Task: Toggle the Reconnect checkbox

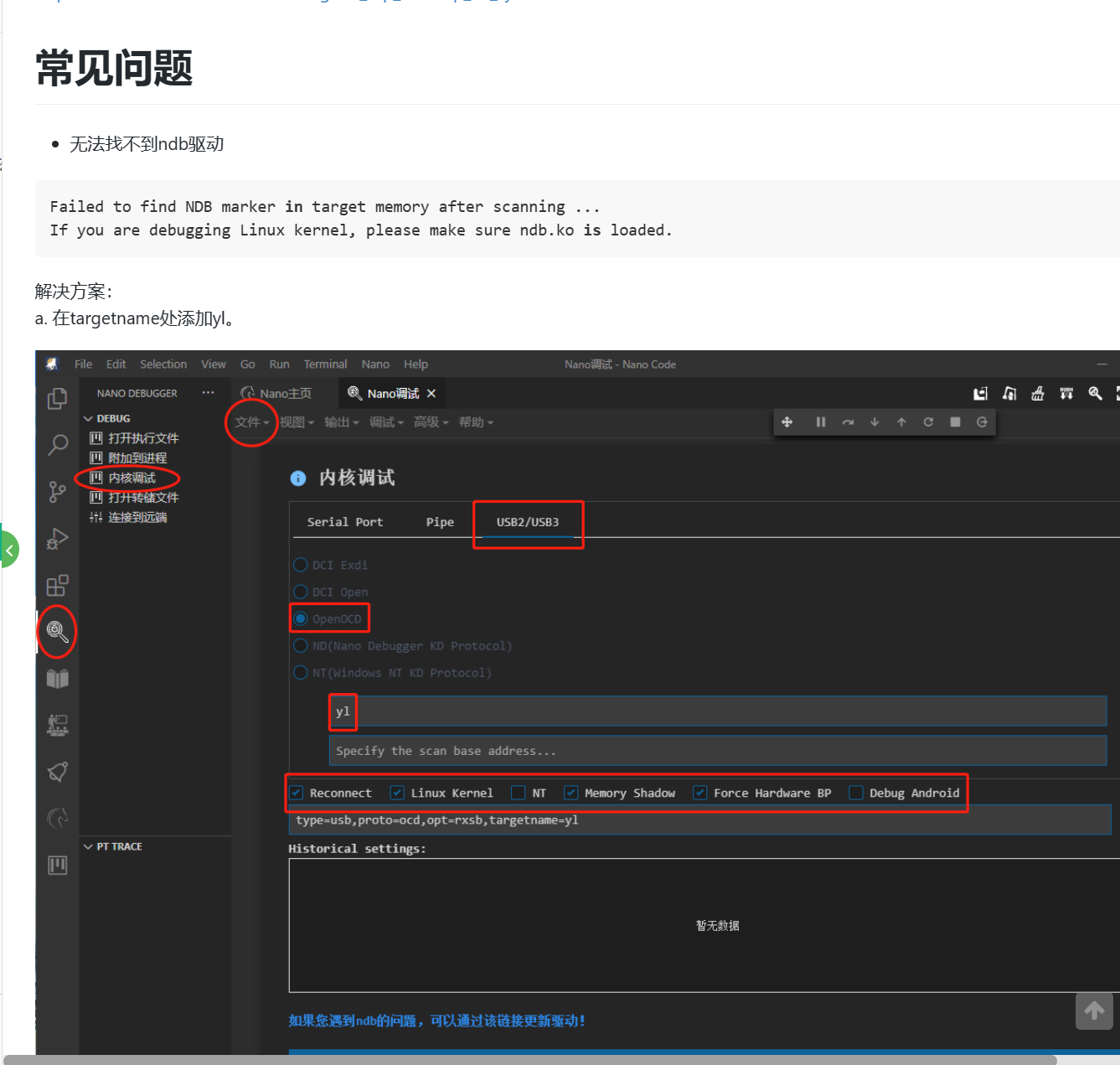Action: [x=297, y=793]
